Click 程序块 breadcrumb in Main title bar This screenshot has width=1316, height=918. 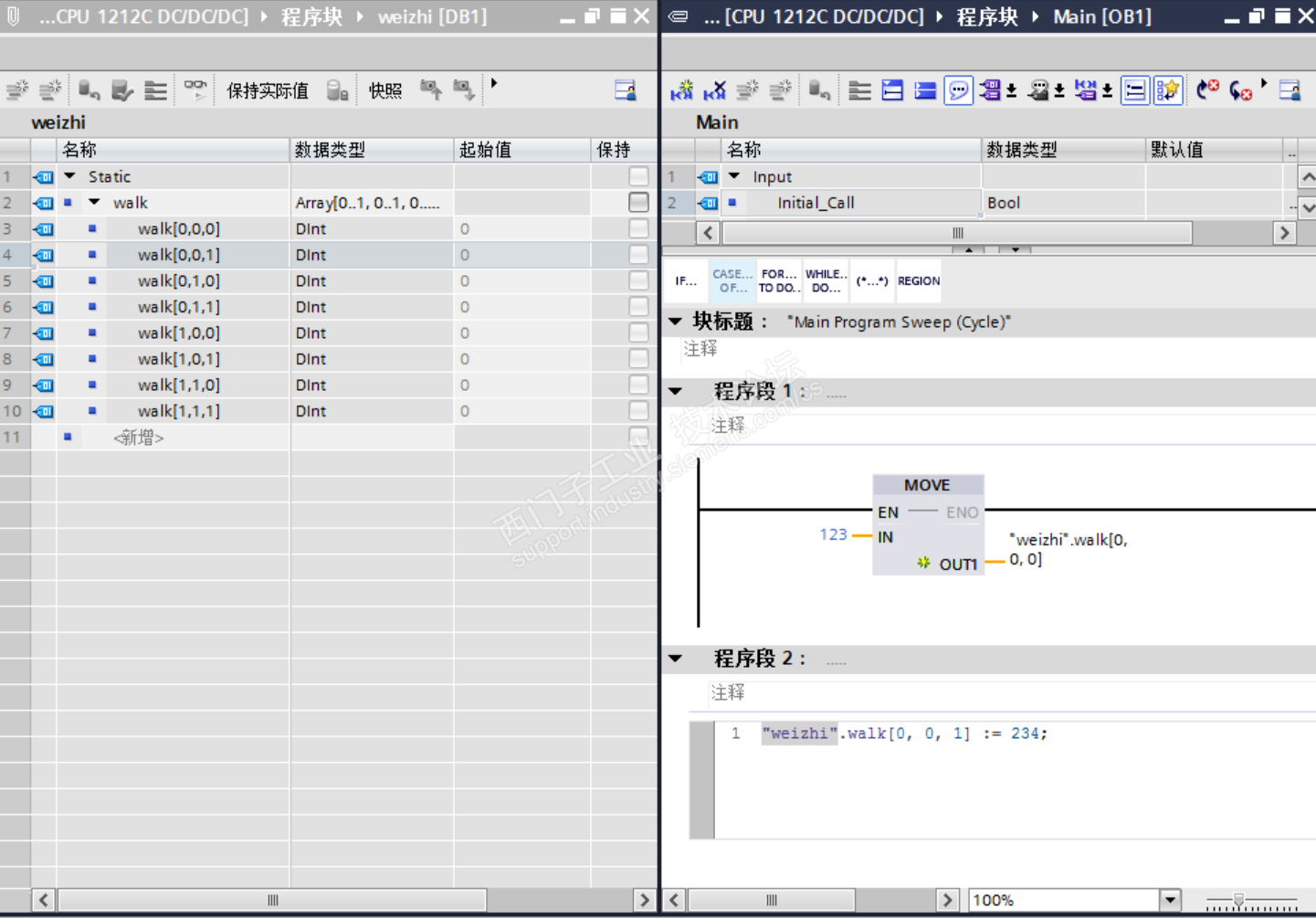click(x=987, y=16)
